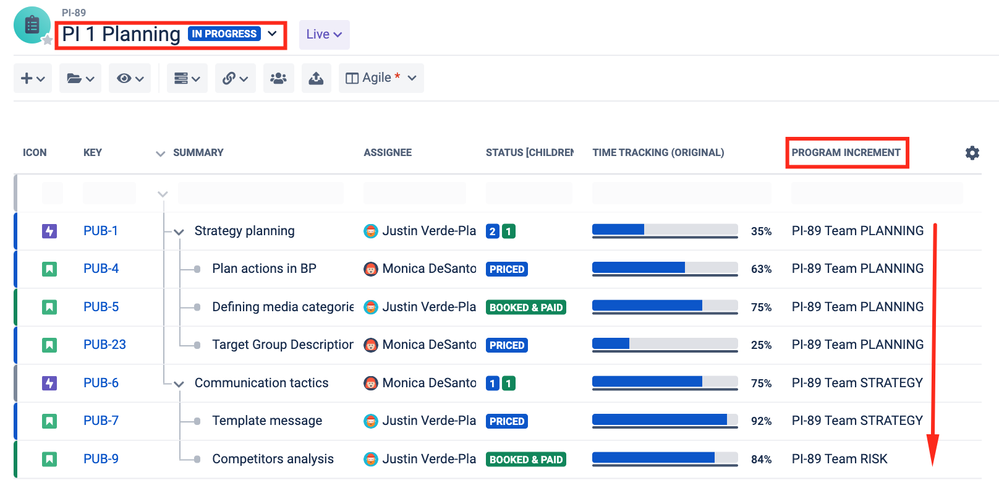Click Justin avatar in Competitors analysis row
Viewport: 999px width, 500px height.
pyautogui.click(x=371, y=459)
